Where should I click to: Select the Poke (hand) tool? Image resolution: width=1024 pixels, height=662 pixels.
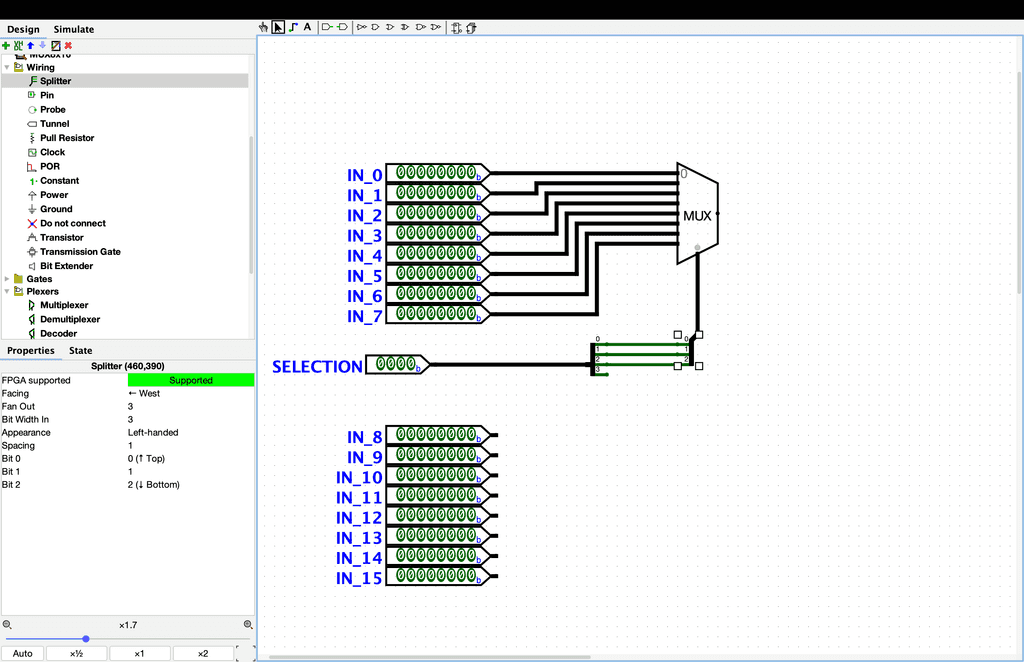265,27
